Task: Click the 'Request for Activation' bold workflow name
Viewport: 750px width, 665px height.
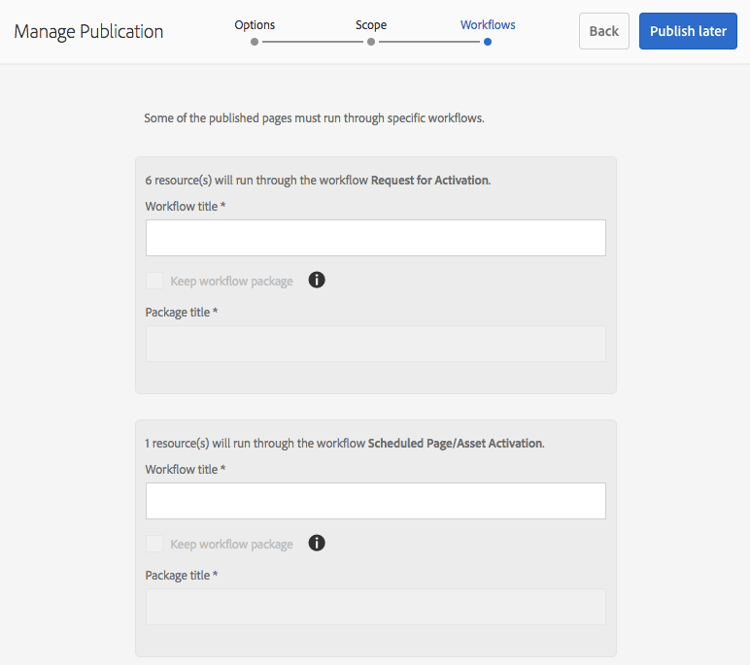Action: pos(430,180)
